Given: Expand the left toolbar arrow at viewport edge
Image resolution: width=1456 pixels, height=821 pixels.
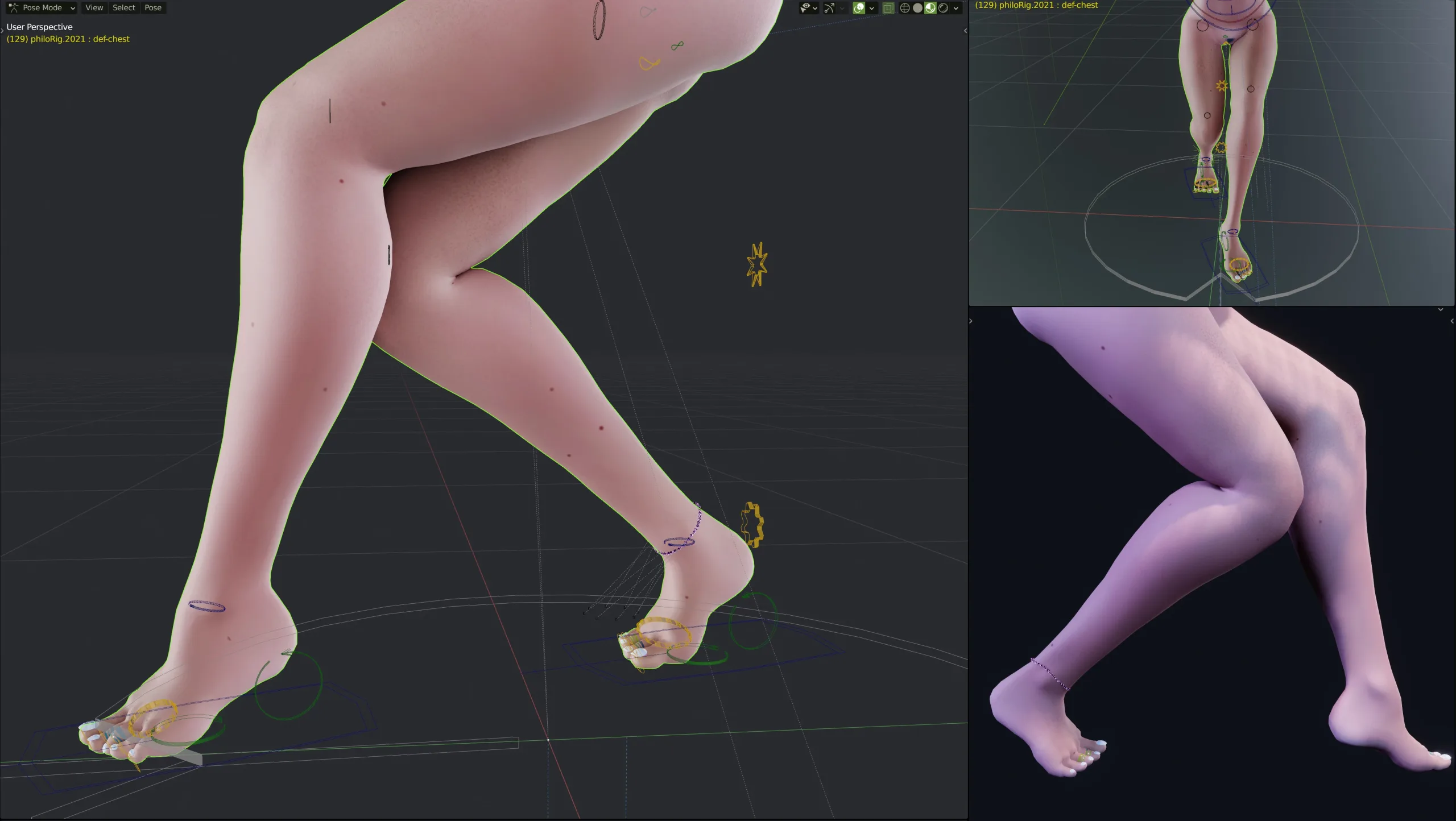Looking at the screenshot, I should (x=2, y=31).
